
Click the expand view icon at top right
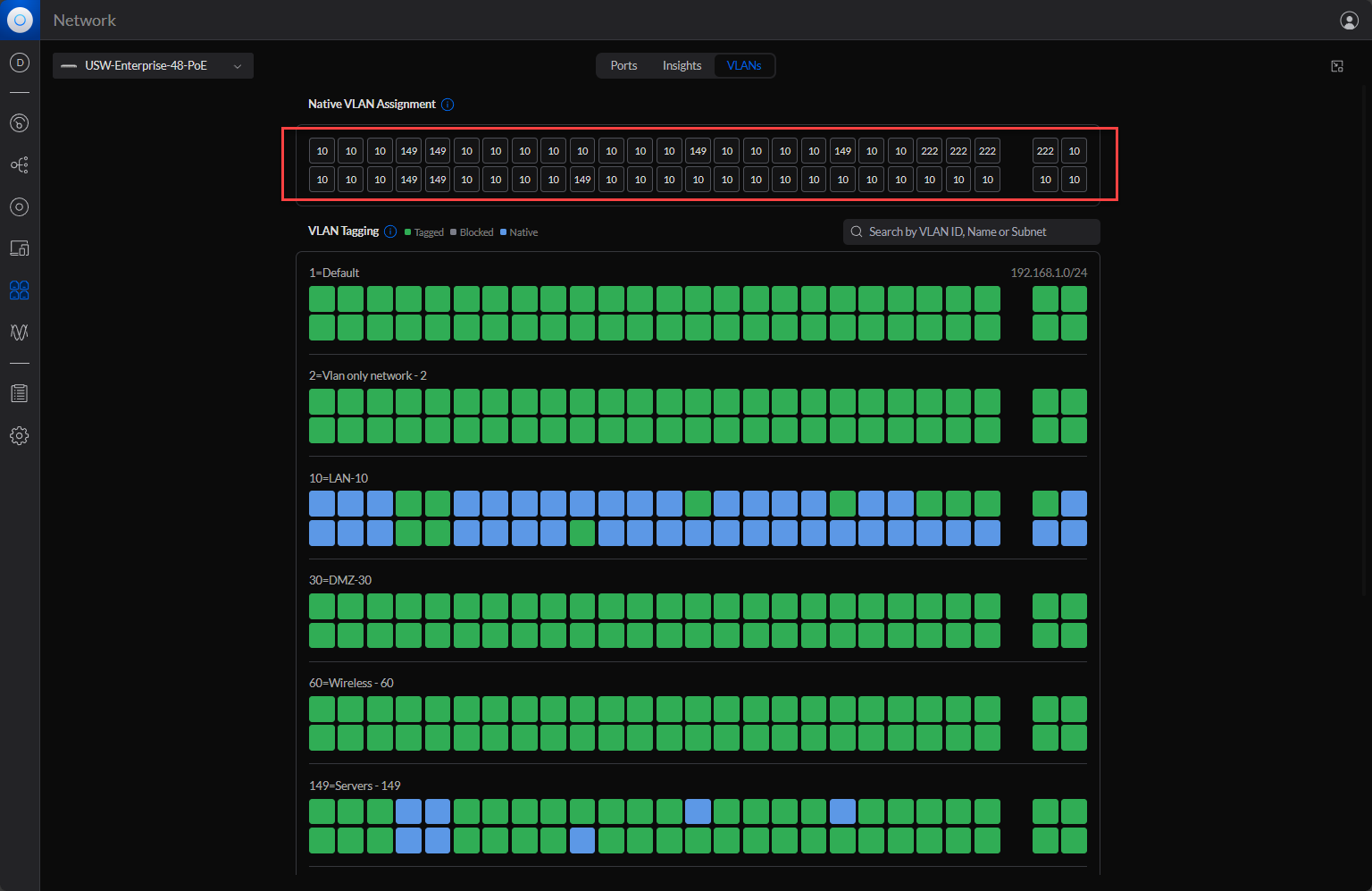point(1337,66)
